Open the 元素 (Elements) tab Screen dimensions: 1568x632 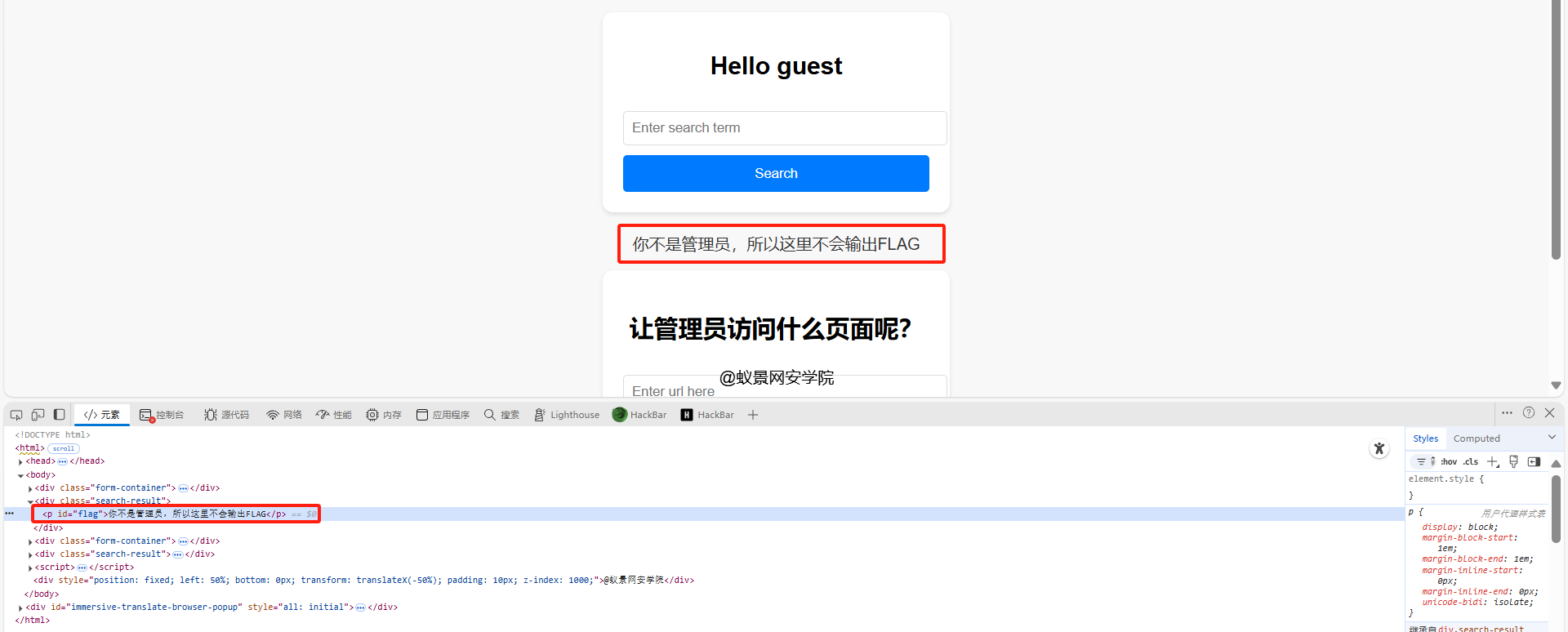(102, 415)
